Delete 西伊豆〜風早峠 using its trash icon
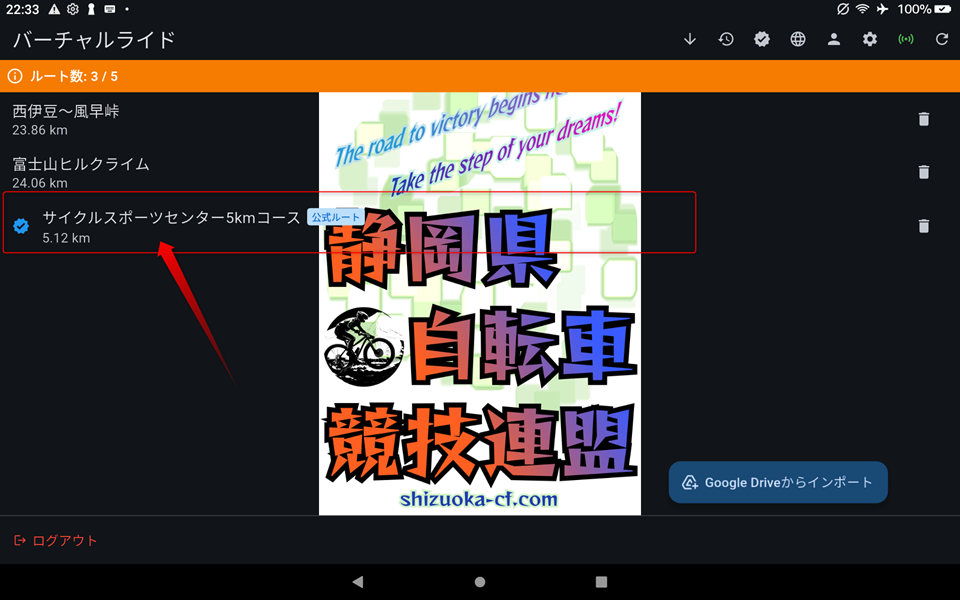 click(923, 119)
